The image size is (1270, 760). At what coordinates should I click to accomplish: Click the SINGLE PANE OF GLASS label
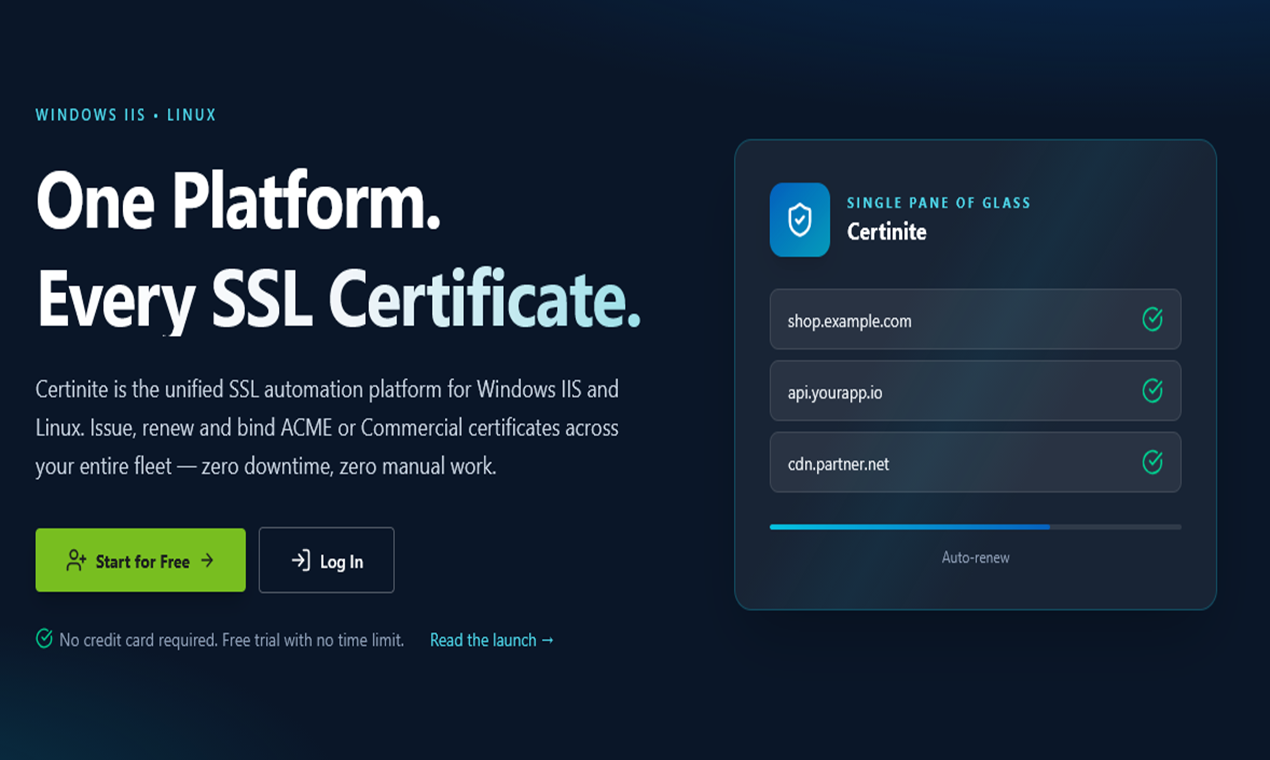(x=938, y=203)
